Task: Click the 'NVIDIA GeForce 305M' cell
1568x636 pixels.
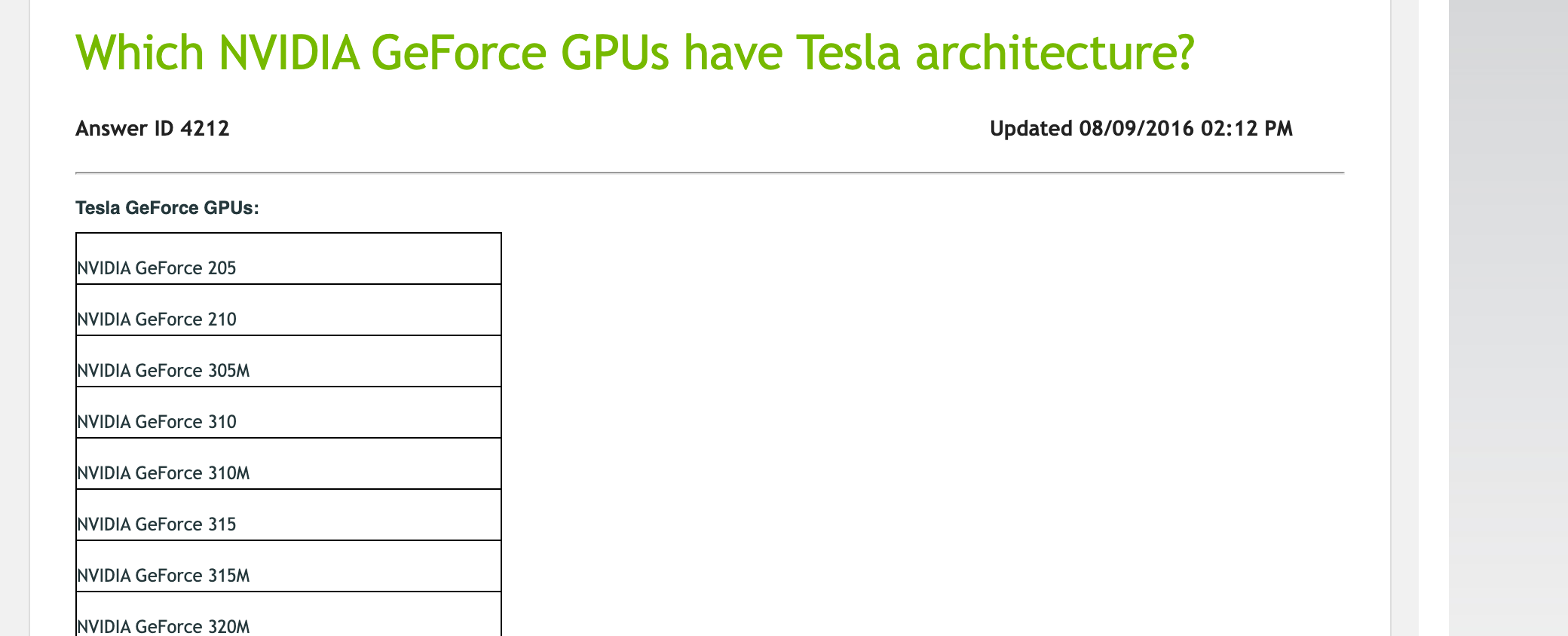Action: point(289,362)
